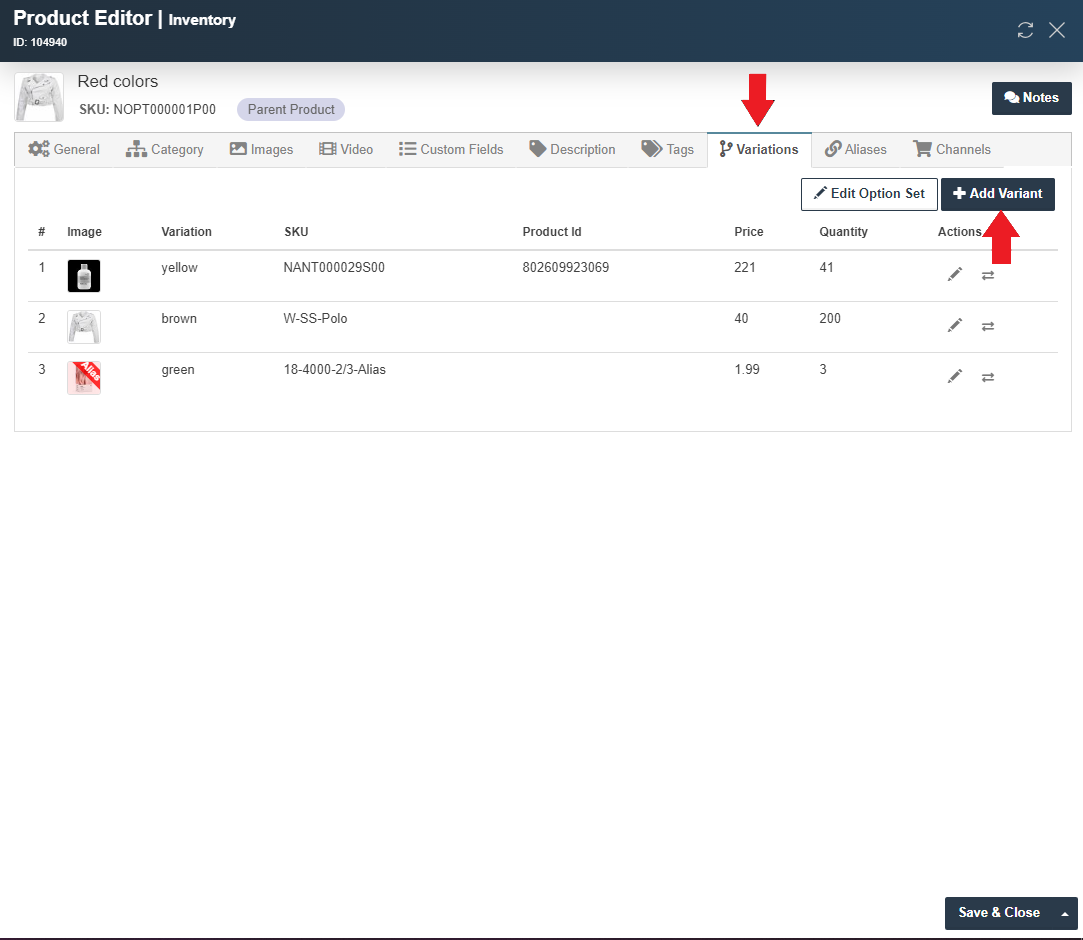Click the Red colors product title

[117, 81]
